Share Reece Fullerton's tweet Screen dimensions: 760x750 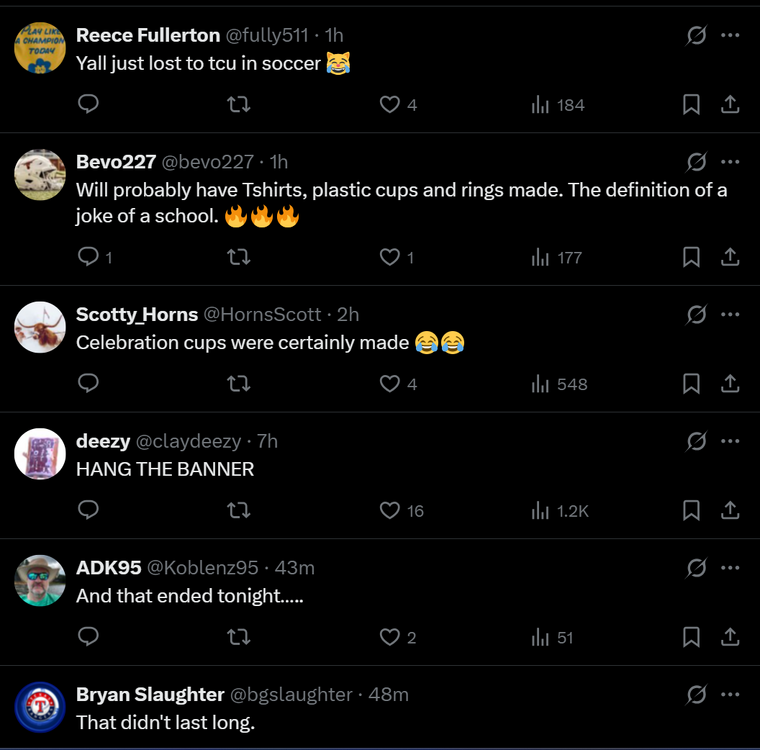[730, 104]
